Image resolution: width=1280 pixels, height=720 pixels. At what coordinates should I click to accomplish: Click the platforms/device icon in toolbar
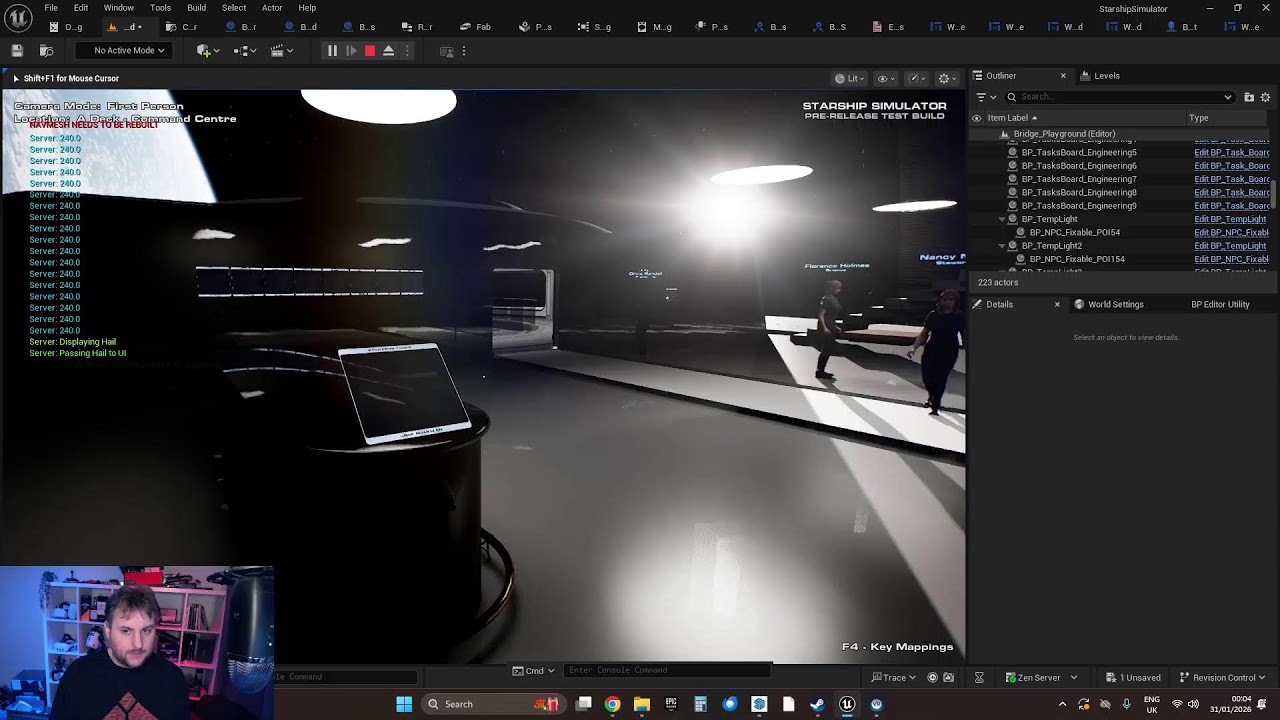[x=447, y=51]
